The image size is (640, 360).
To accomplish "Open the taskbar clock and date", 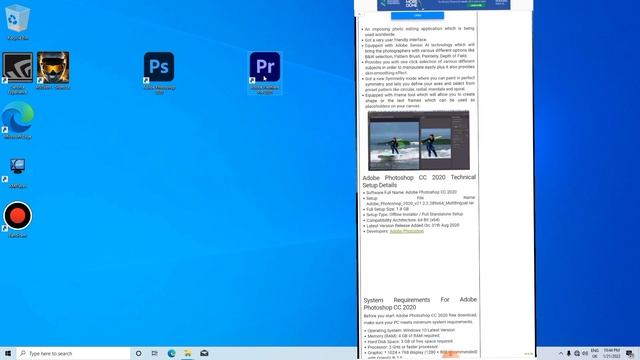I will tap(611, 353).
